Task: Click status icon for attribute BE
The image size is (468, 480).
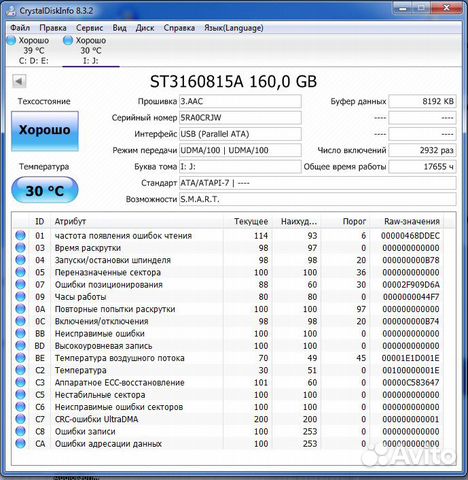Action: [x=20, y=358]
